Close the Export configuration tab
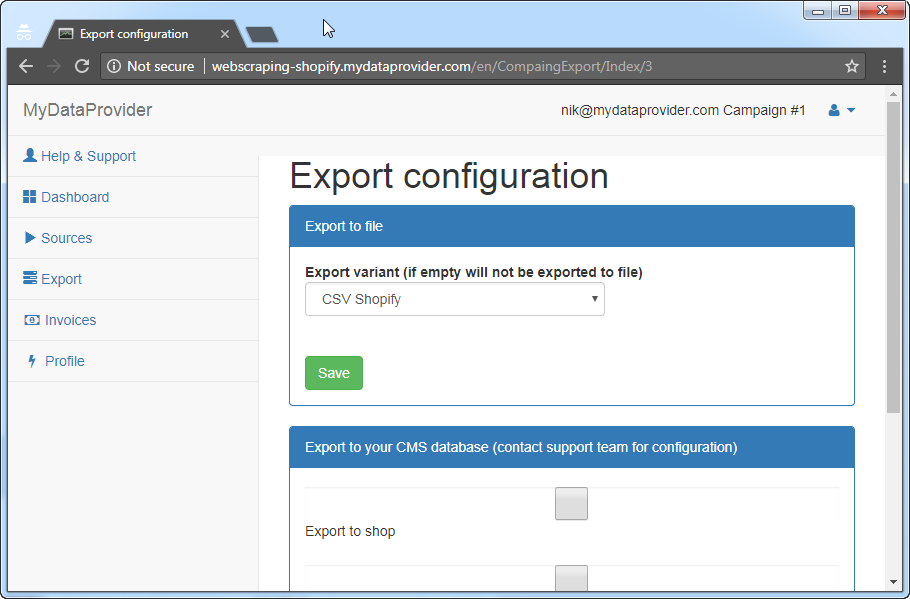The image size is (910, 599). pyautogui.click(x=225, y=34)
